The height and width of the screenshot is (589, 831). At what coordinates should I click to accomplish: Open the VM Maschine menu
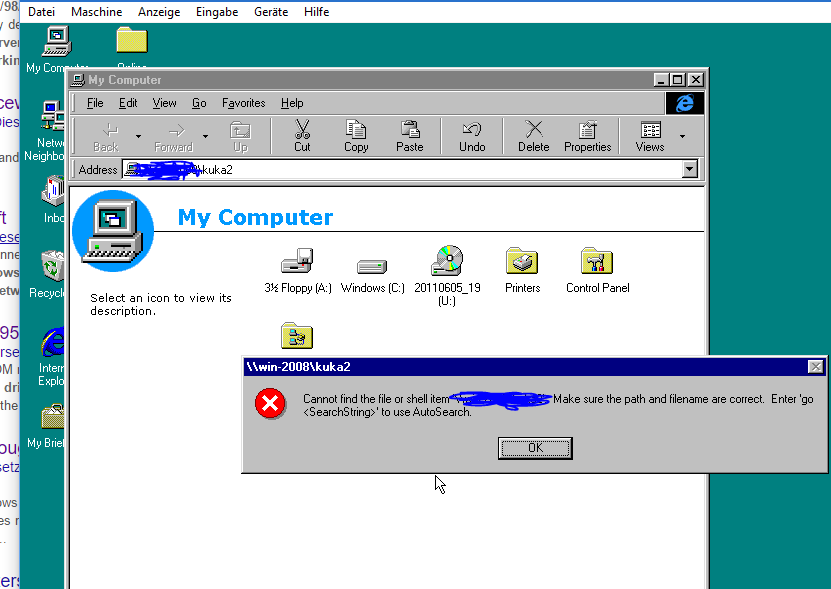tap(96, 12)
